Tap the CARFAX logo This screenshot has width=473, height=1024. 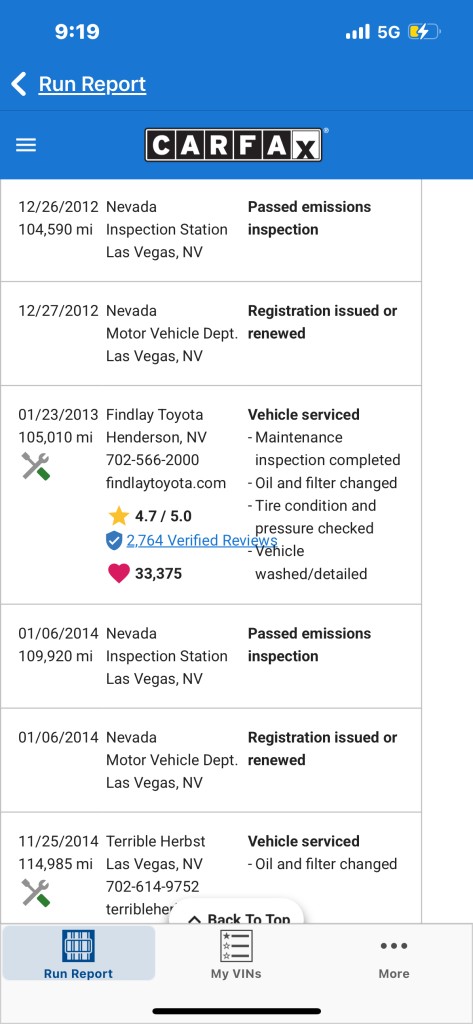tap(234, 145)
